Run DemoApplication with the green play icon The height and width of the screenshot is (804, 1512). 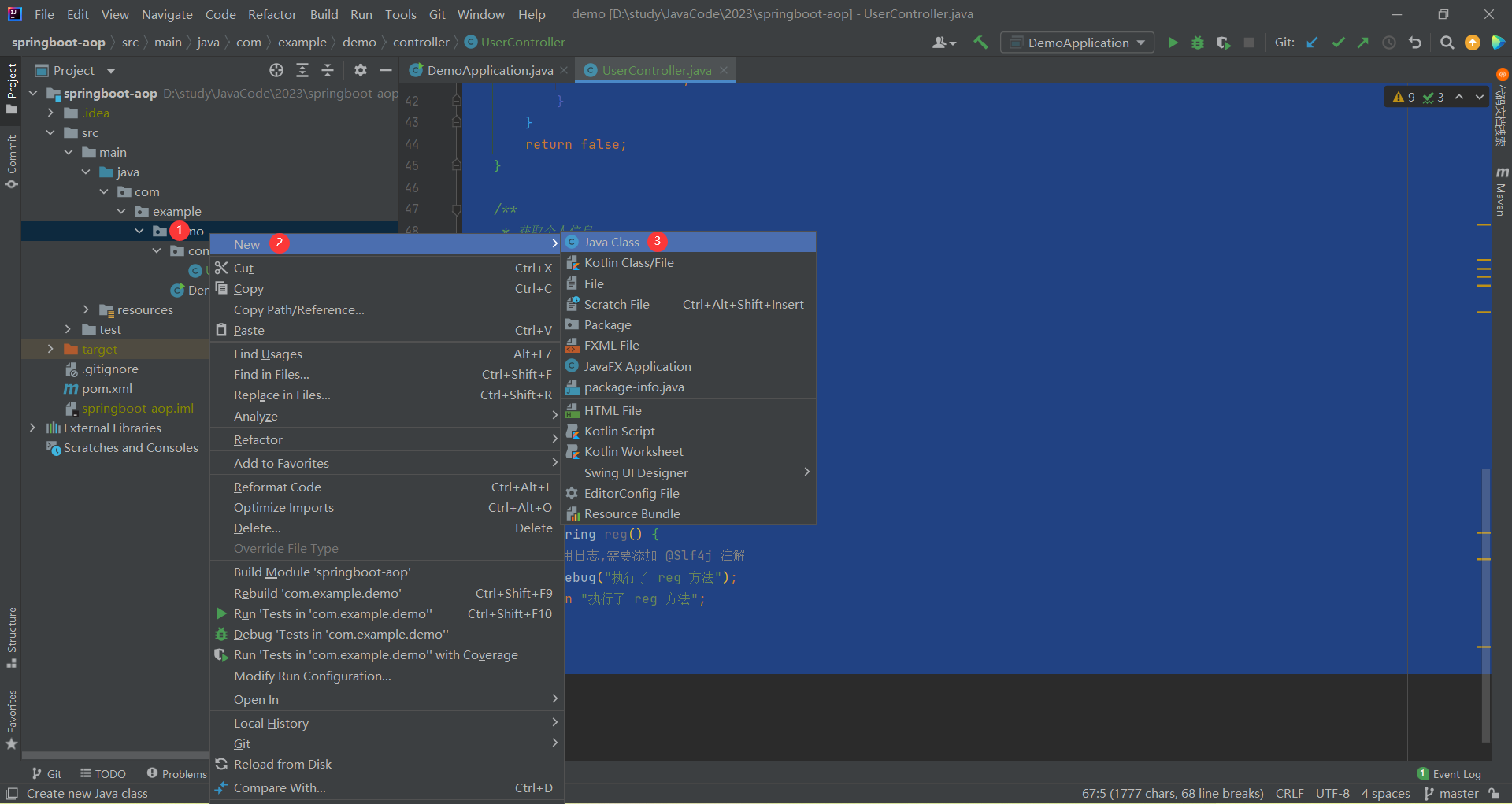(1173, 43)
